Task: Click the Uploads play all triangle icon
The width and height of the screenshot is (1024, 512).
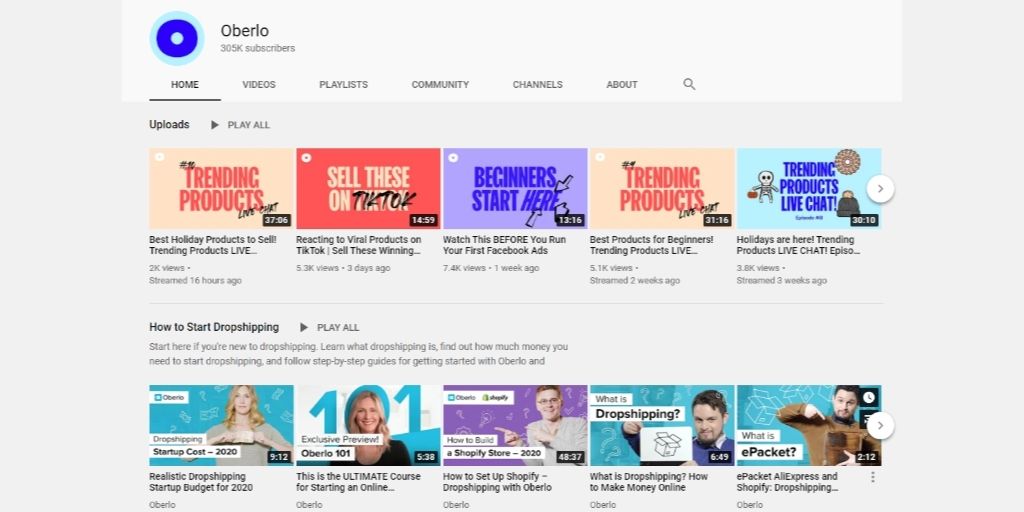Action: (x=215, y=125)
